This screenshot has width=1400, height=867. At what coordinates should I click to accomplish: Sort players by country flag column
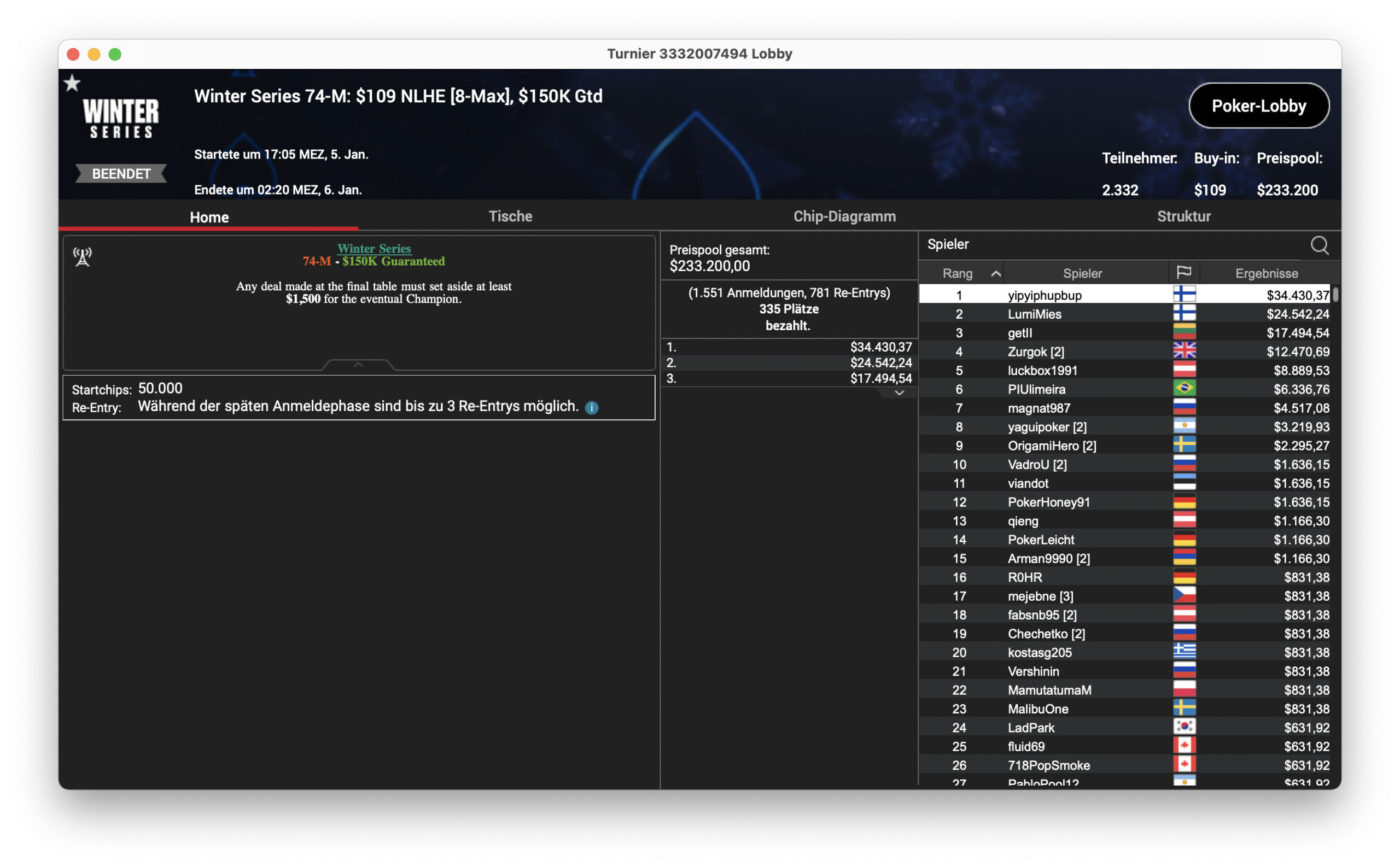click(x=1183, y=272)
